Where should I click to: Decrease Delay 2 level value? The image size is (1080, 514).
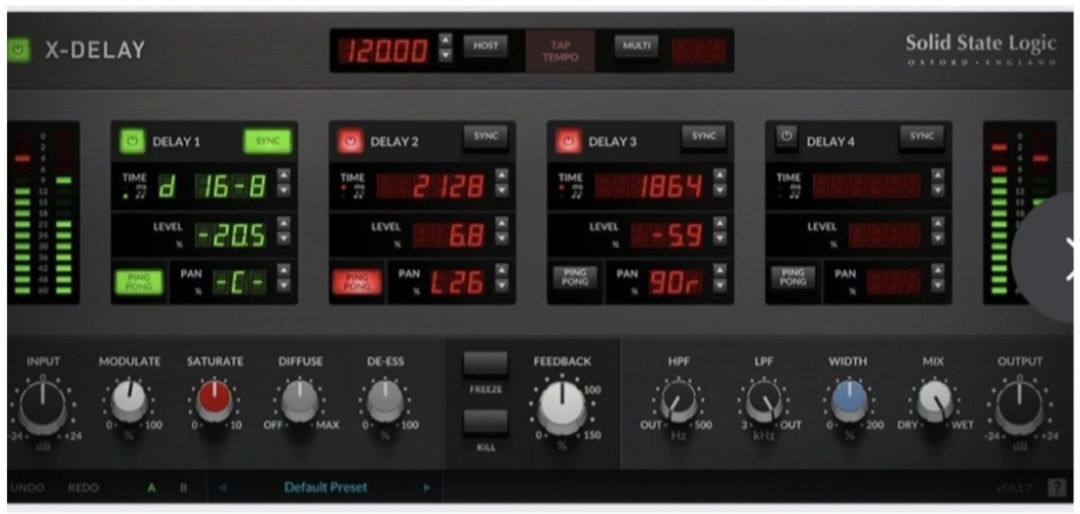(501, 238)
